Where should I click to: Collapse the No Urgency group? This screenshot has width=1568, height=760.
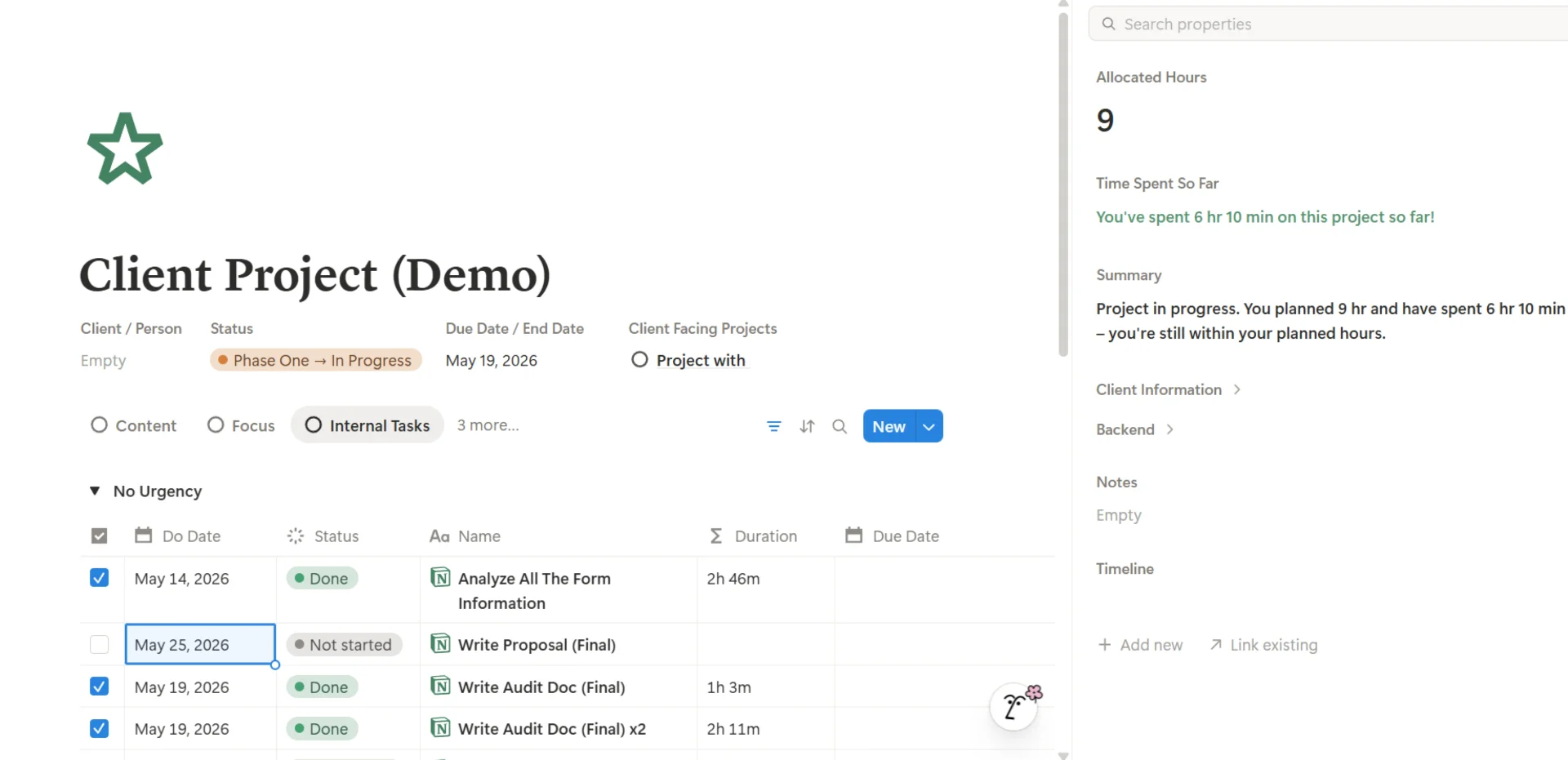click(x=95, y=491)
